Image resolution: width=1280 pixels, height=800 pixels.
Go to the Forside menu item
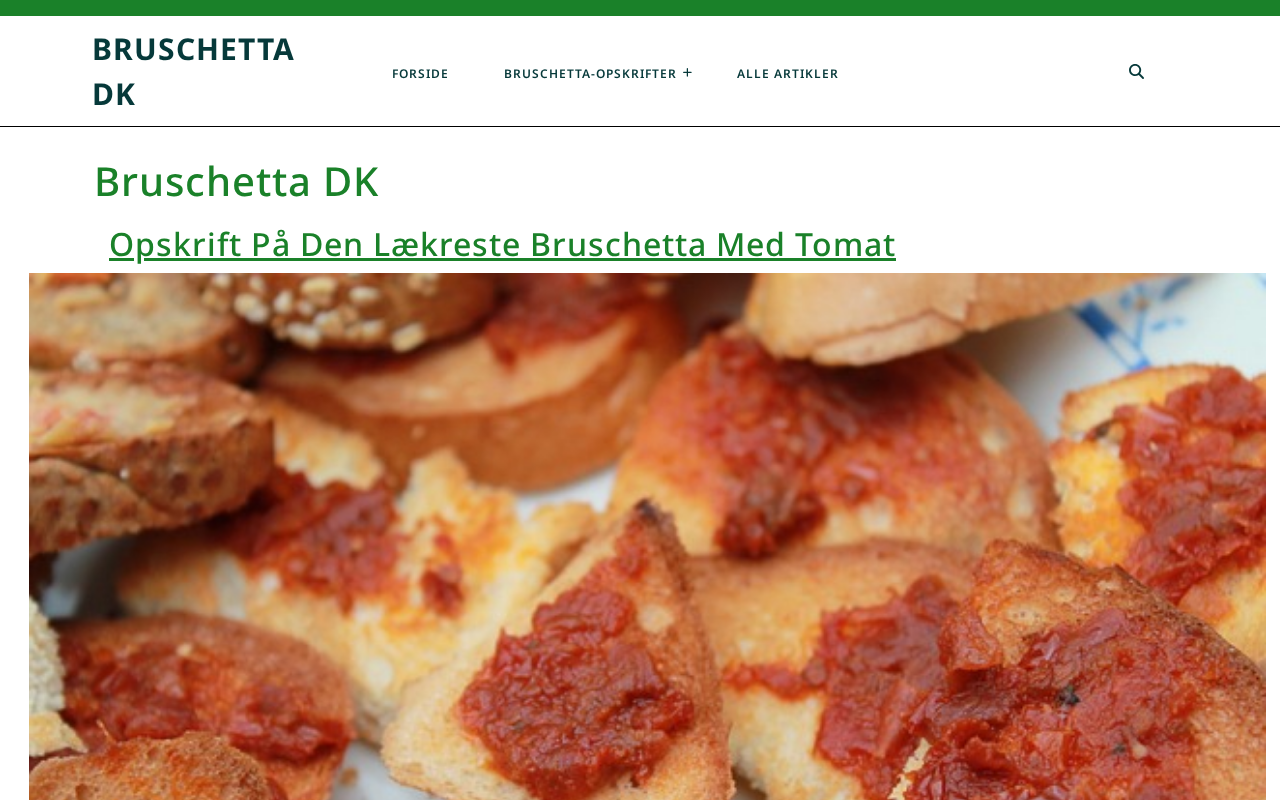click(x=420, y=74)
